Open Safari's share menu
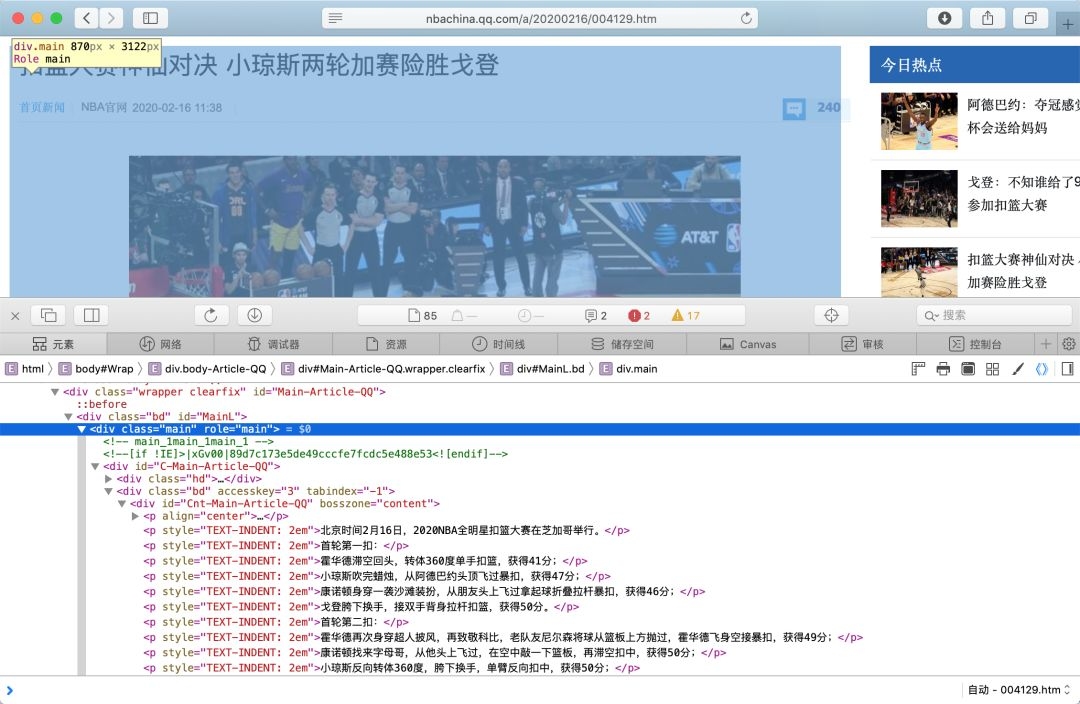The width and height of the screenshot is (1080, 704). click(x=987, y=18)
